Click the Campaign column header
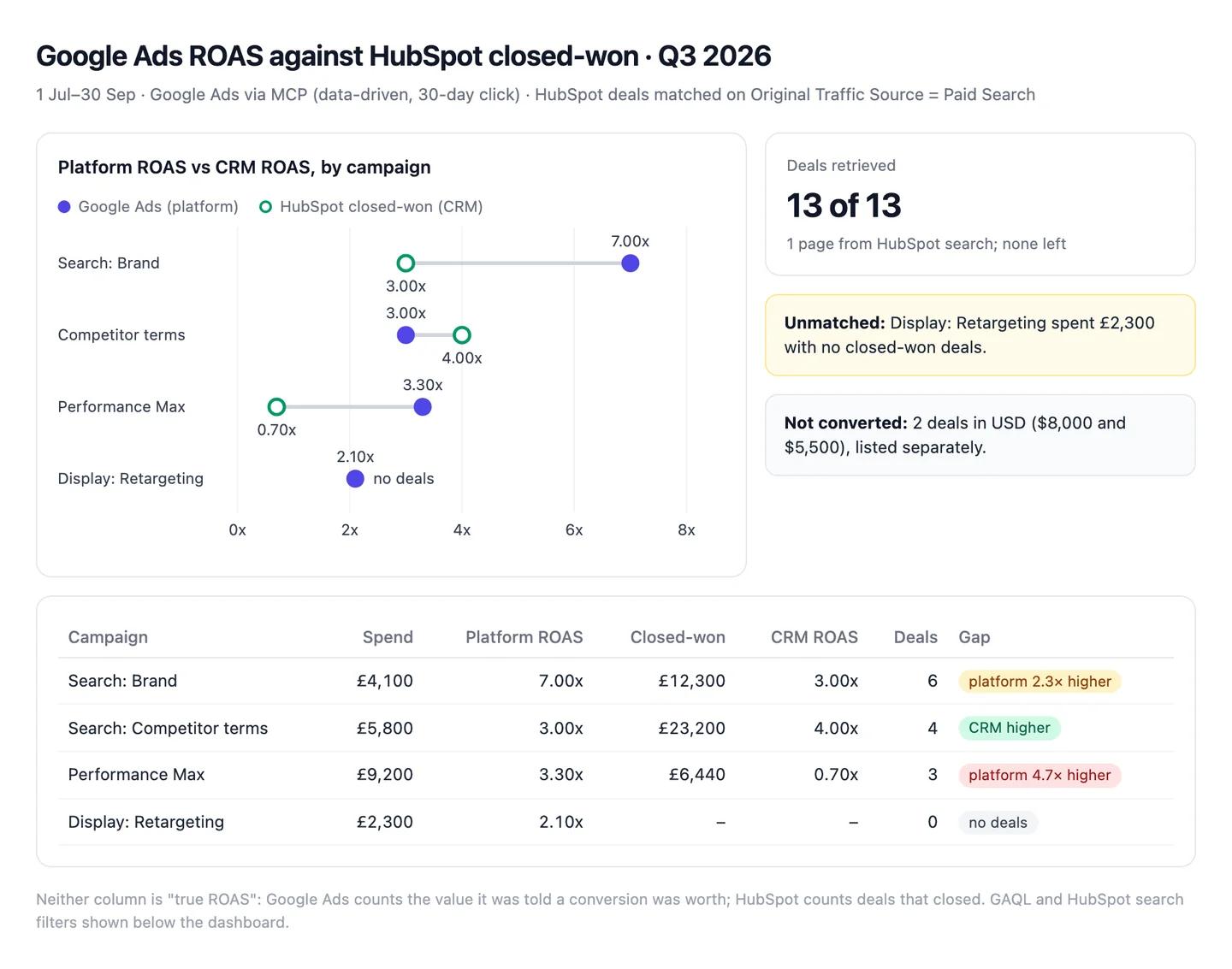 tap(108, 637)
